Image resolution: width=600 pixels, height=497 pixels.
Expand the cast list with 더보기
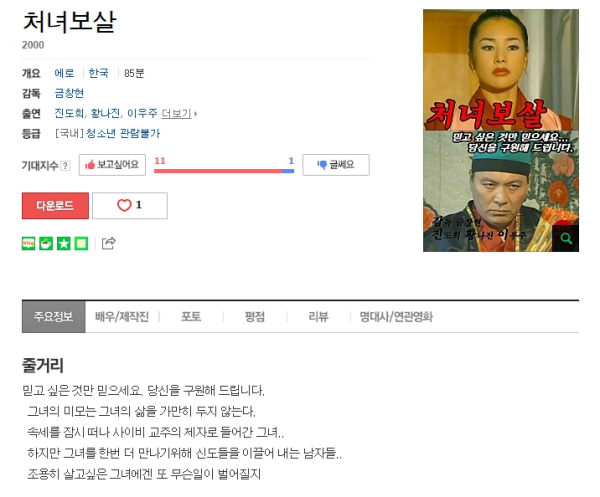(179, 113)
